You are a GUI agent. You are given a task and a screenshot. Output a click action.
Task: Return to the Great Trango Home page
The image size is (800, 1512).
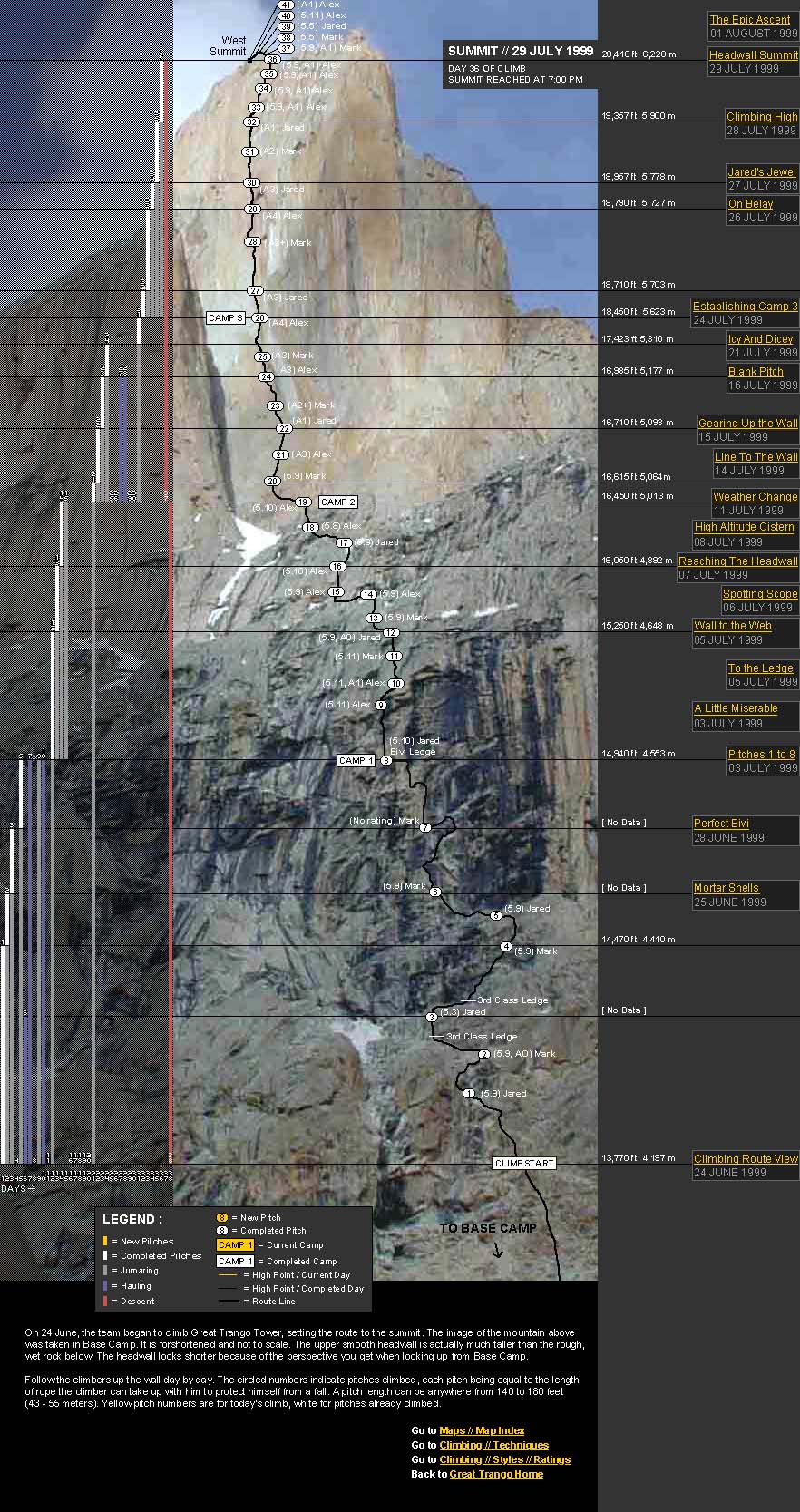[496, 1474]
